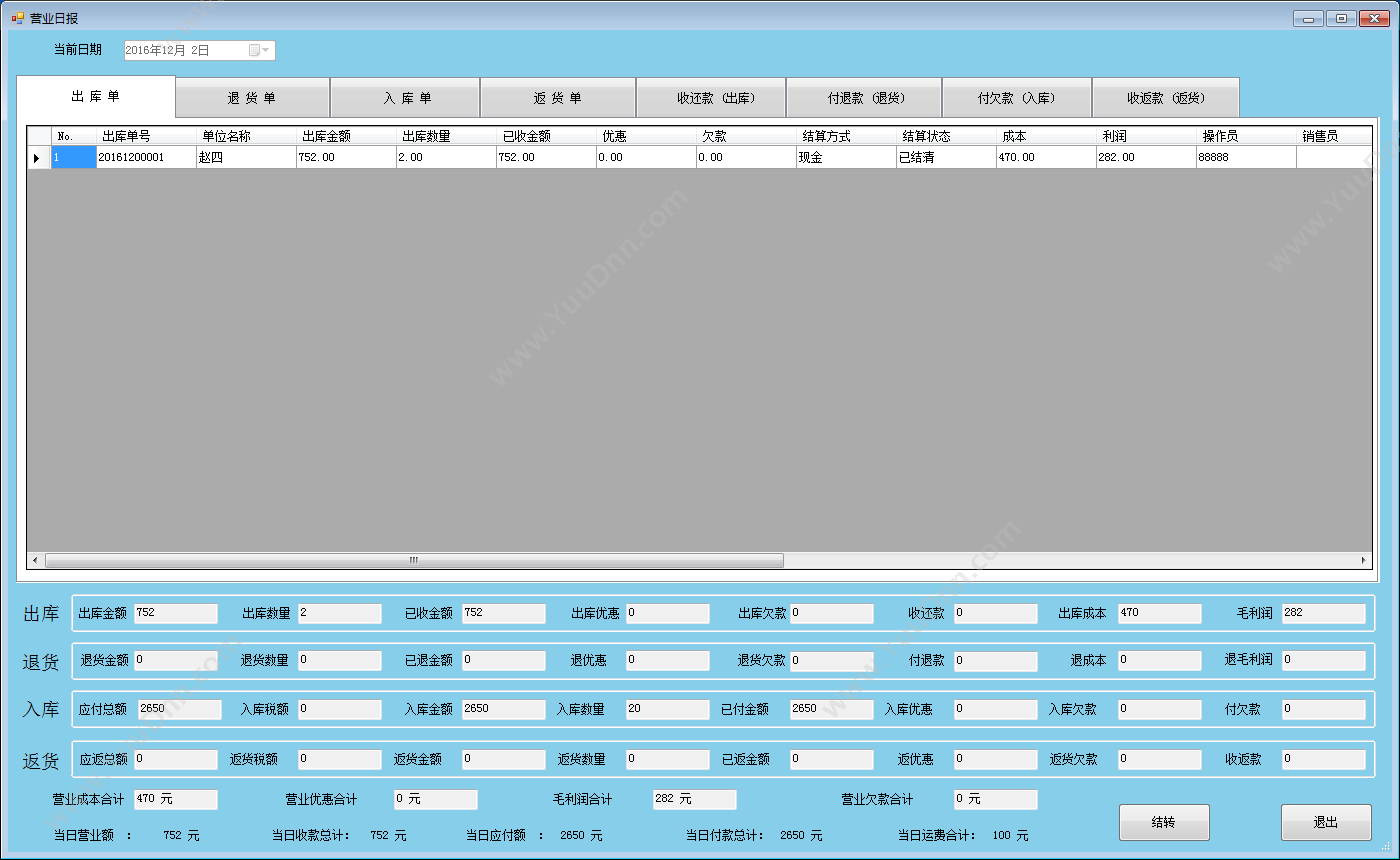Click the 营业欠款合计 field
This screenshot has width=1400, height=860.
pyautogui.click(x=995, y=799)
